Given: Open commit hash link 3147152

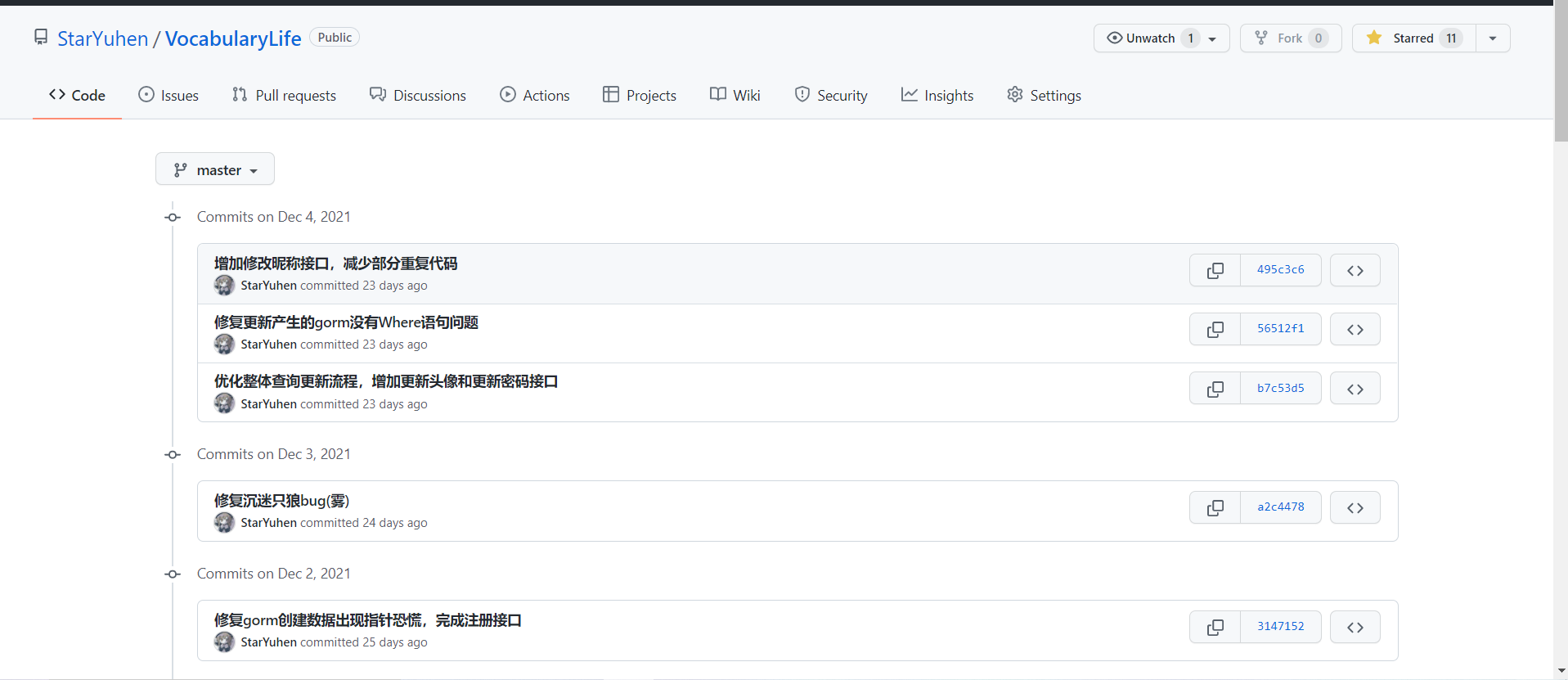Looking at the screenshot, I should click(x=1281, y=627).
